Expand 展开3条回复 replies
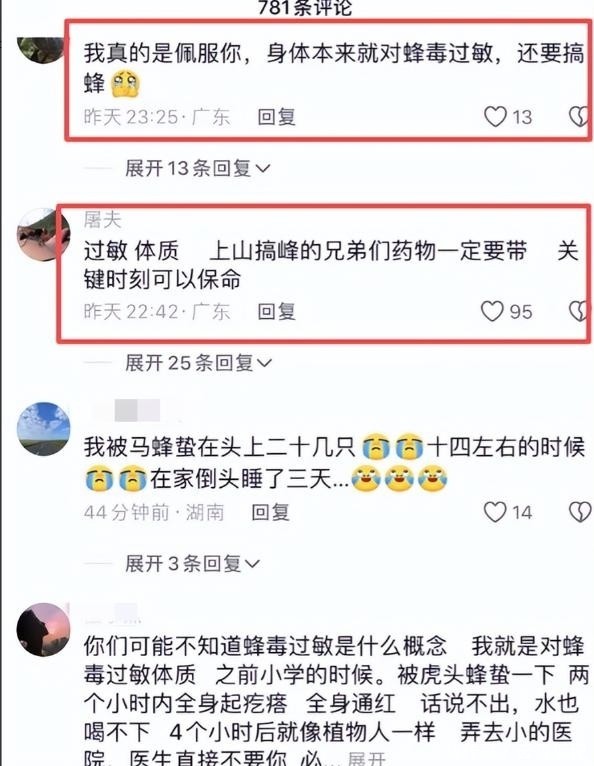Viewport: 594px width, 766px height. point(192,564)
